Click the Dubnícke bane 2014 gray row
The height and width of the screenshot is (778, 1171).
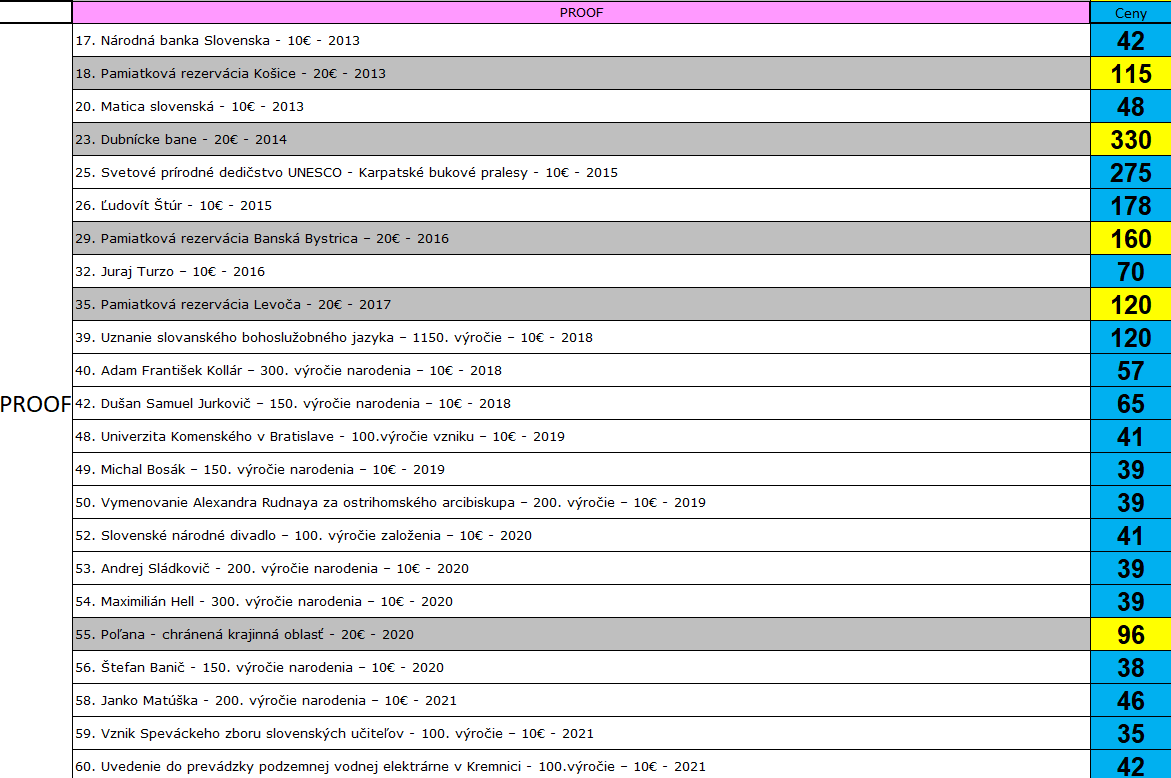click(x=400, y=139)
